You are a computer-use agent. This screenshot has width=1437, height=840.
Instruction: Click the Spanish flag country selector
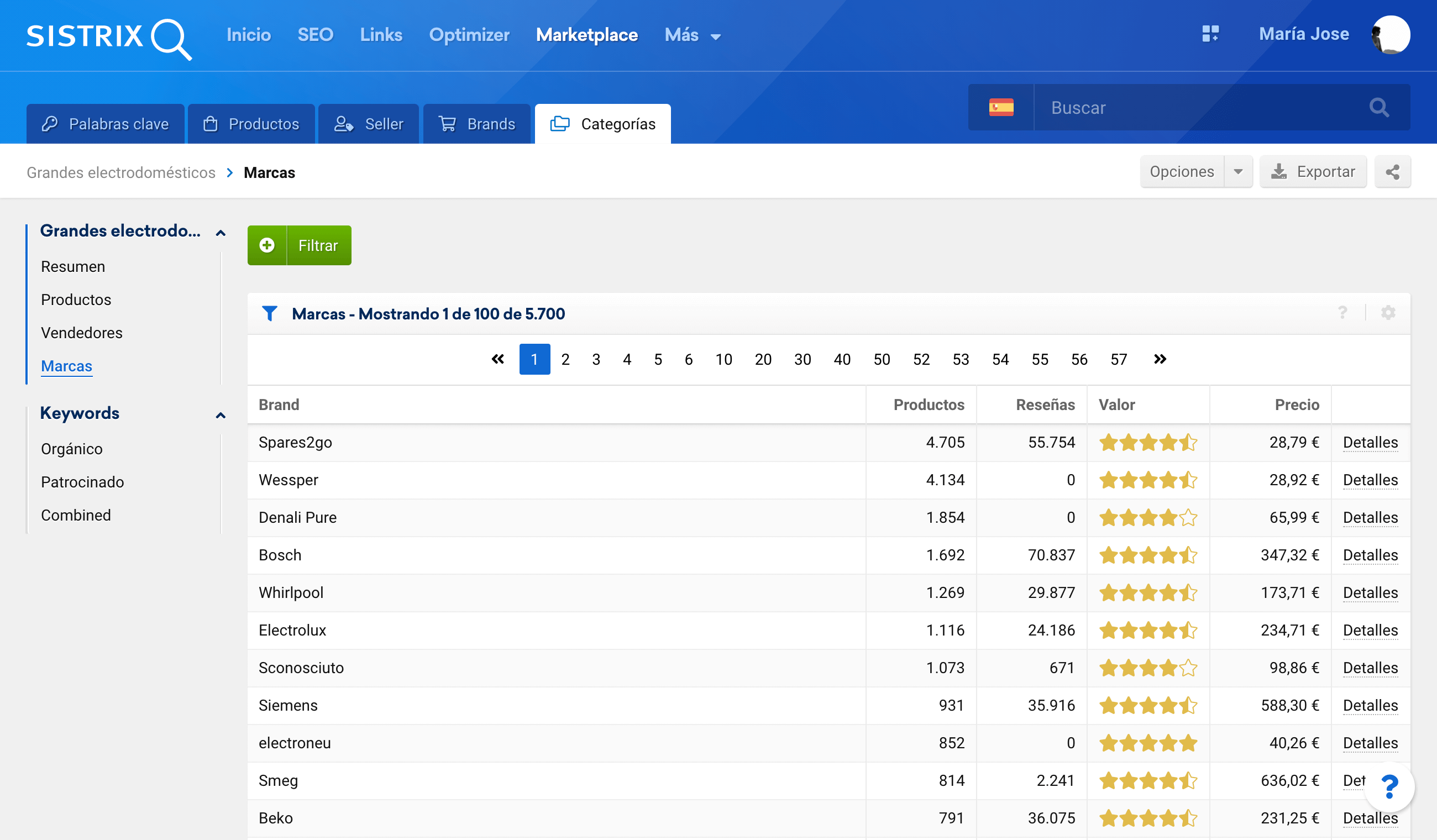(x=1001, y=108)
